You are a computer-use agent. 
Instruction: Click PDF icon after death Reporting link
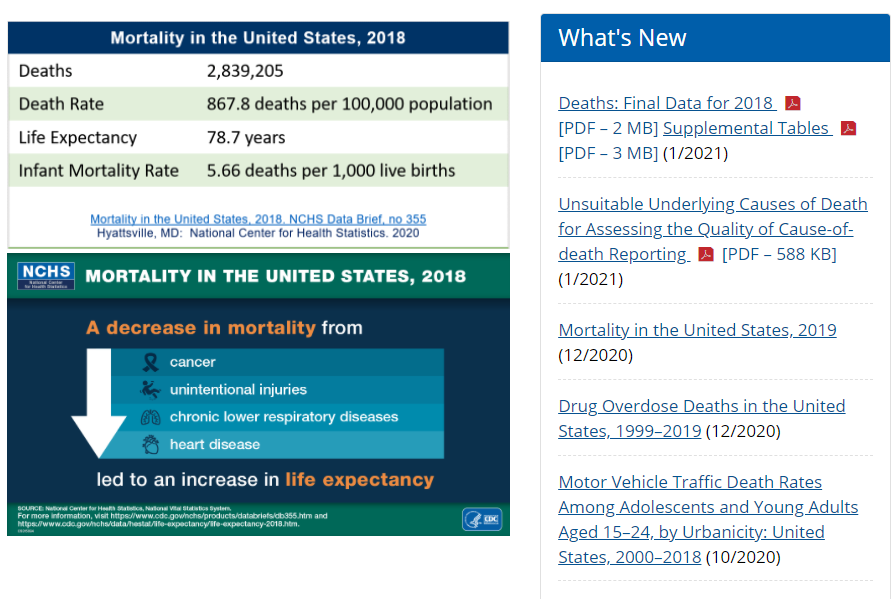pyautogui.click(x=706, y=254)
